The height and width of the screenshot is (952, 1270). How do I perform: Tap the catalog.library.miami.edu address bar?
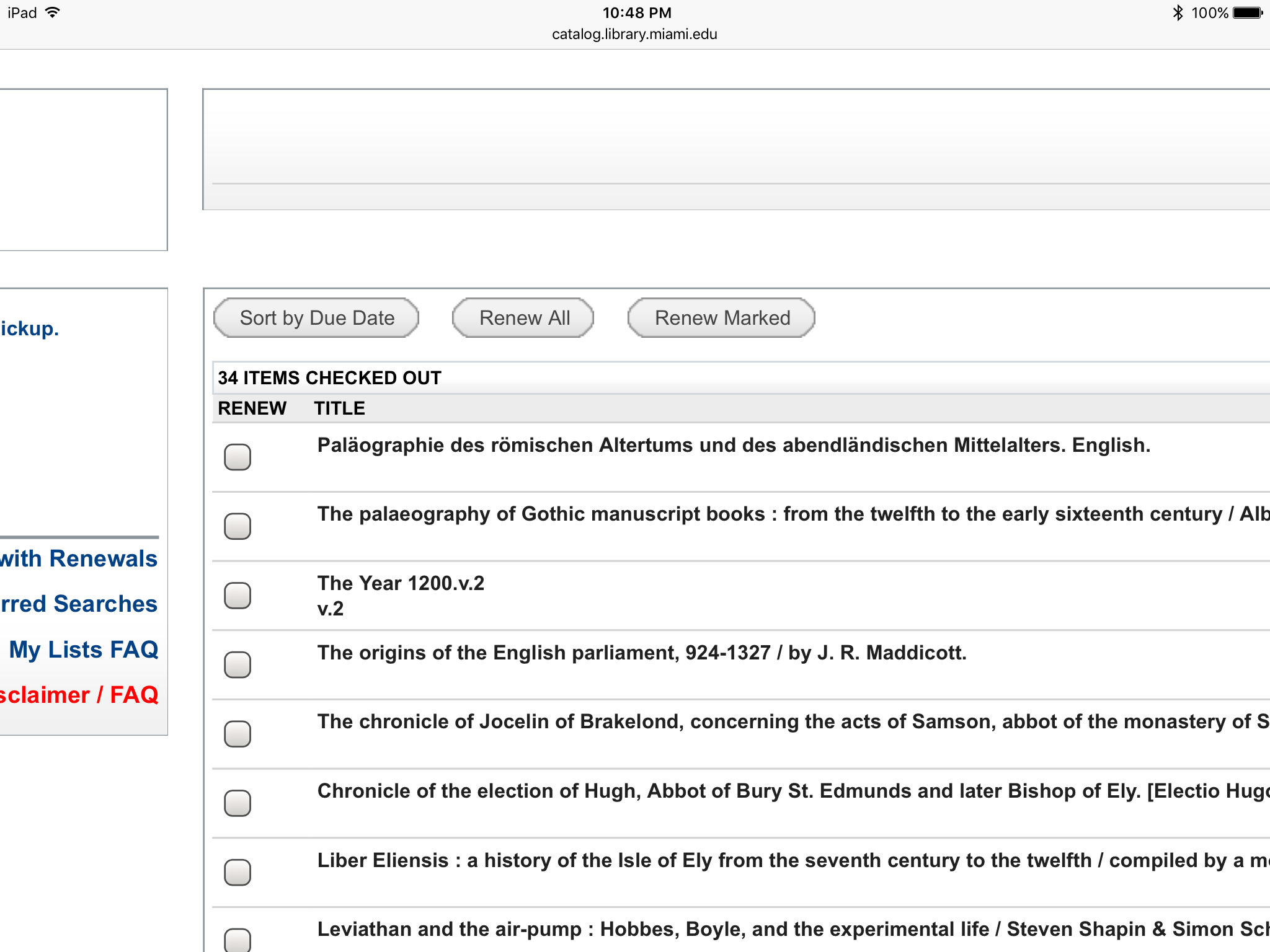coord(634,34)
